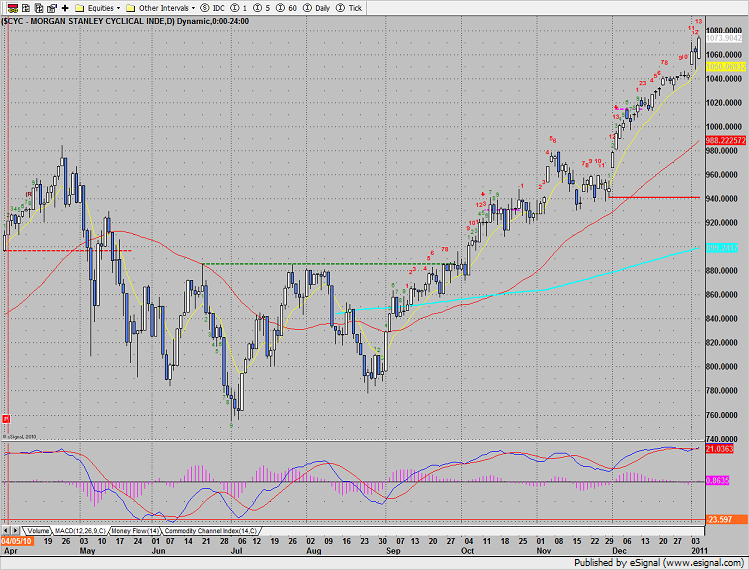
Task: Switch to the Money Flow(14) tab
Action: [x=135, y=531]
